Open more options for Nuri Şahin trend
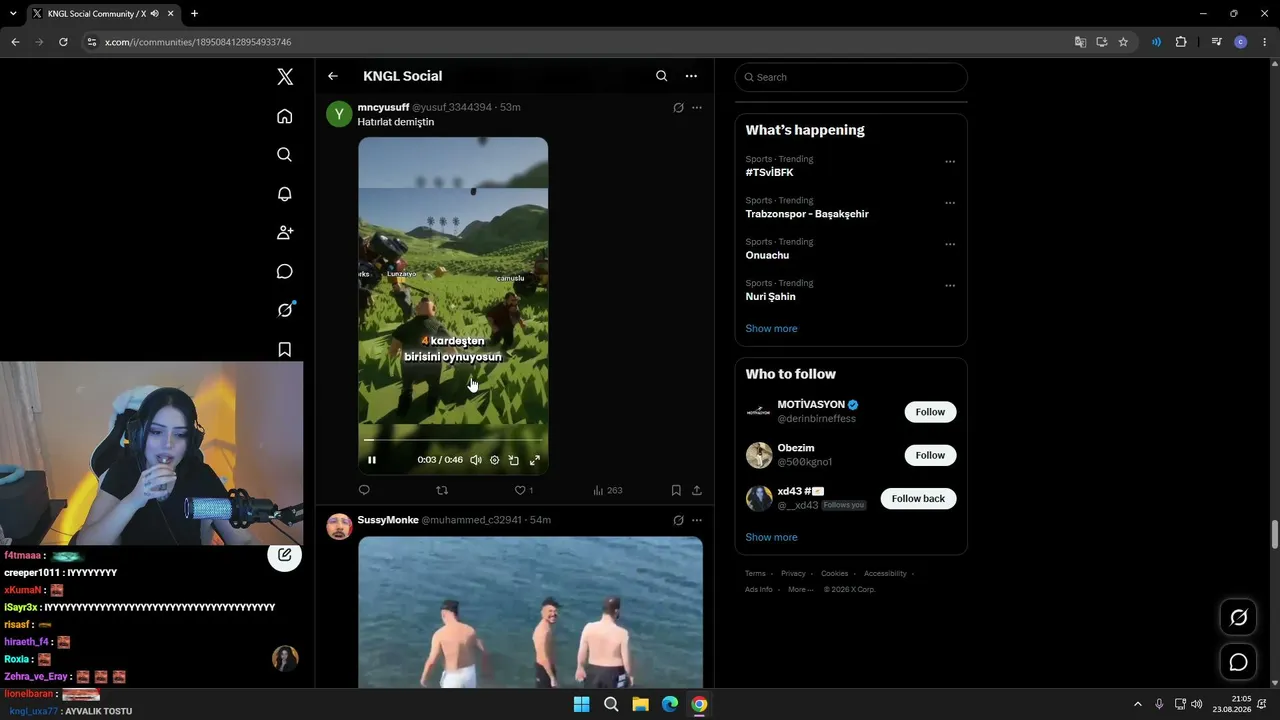 (950, 285)
